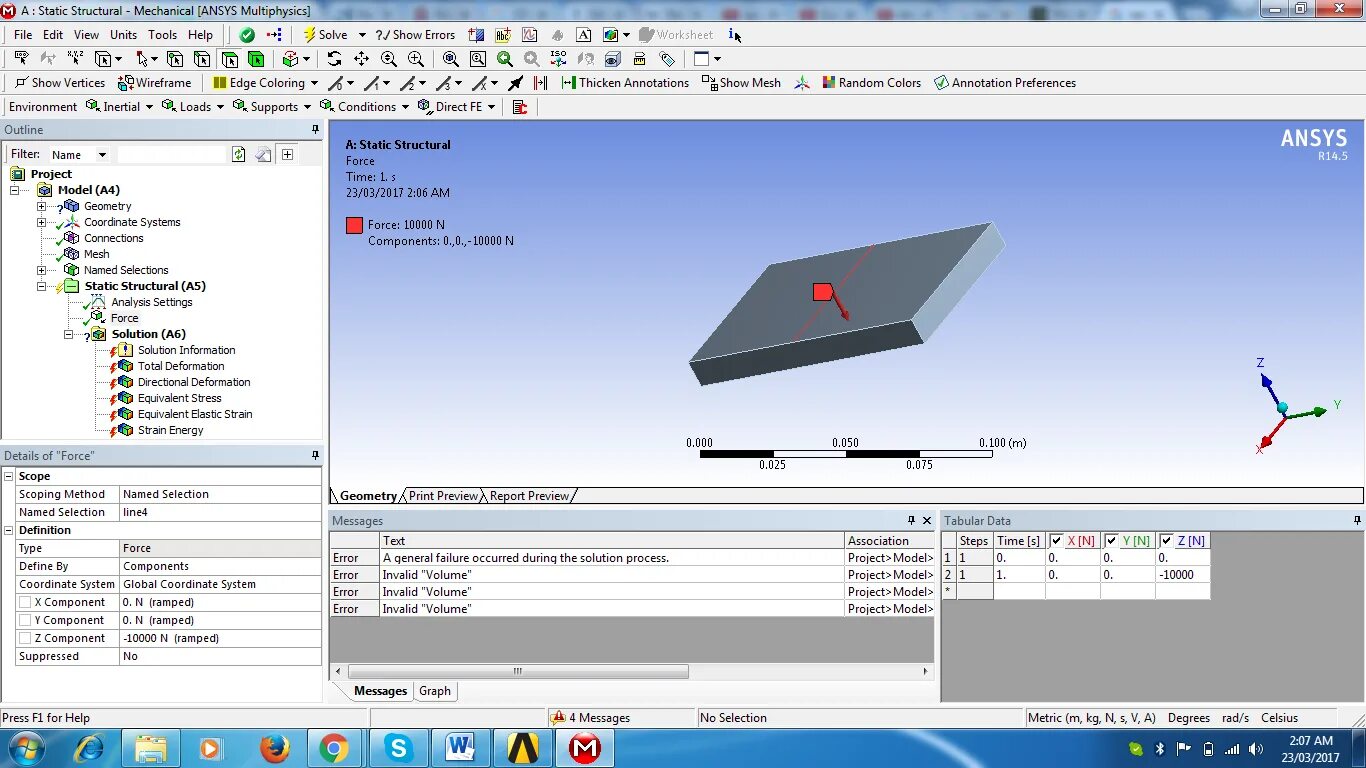The width and height of the screenshot is (1366, 768).
Task: Click the Solve lightning-bolt button
Action: click(x=325, y=35)
